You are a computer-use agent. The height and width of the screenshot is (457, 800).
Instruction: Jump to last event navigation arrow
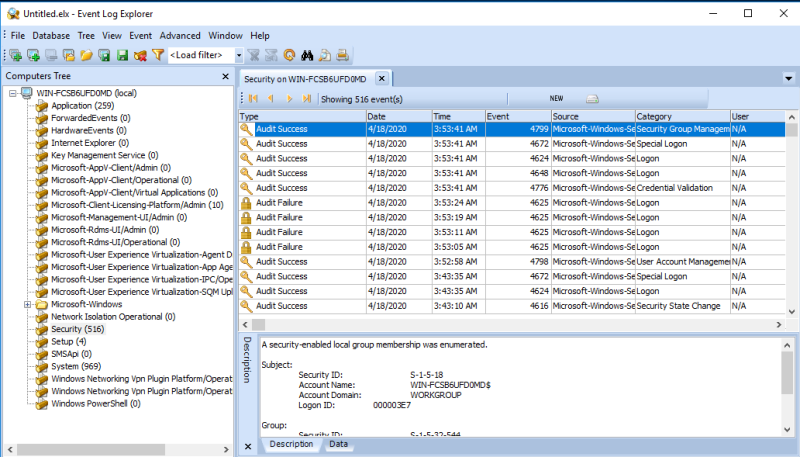tap(306, 98)
